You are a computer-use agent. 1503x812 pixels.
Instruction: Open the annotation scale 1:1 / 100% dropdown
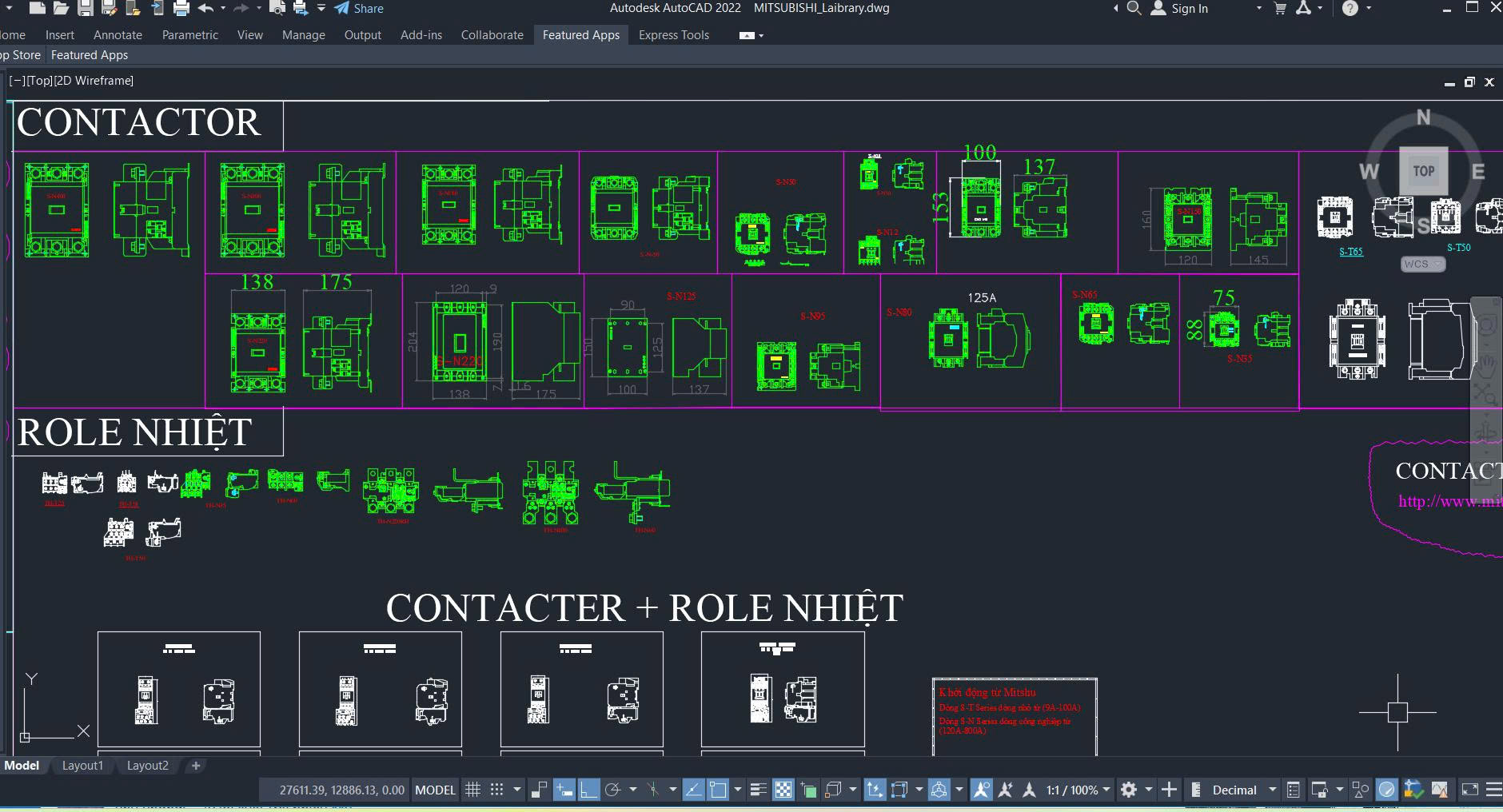pos(1078,790)
